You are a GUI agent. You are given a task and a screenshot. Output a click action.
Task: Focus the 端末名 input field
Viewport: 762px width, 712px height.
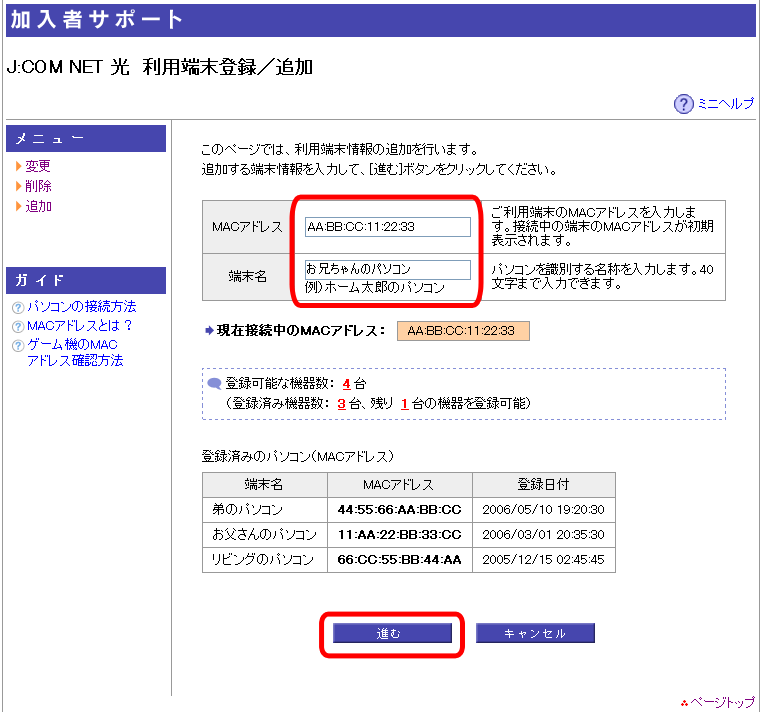click(x=387, y=269)
